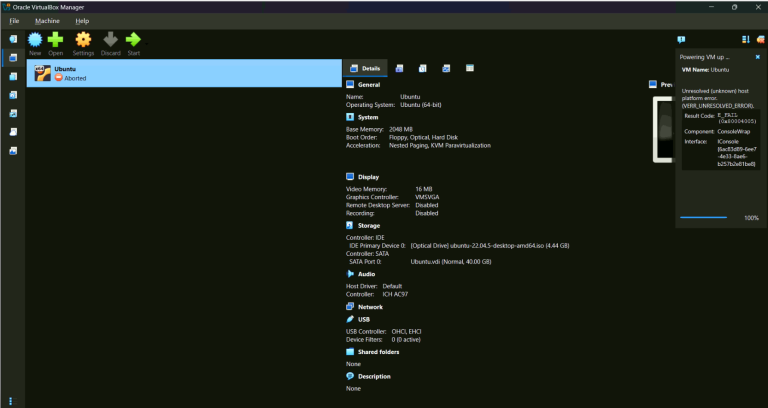This screenshot has width=768, height=408.
Task: Switch to the Details tab
Action: [x=364, y=68]
